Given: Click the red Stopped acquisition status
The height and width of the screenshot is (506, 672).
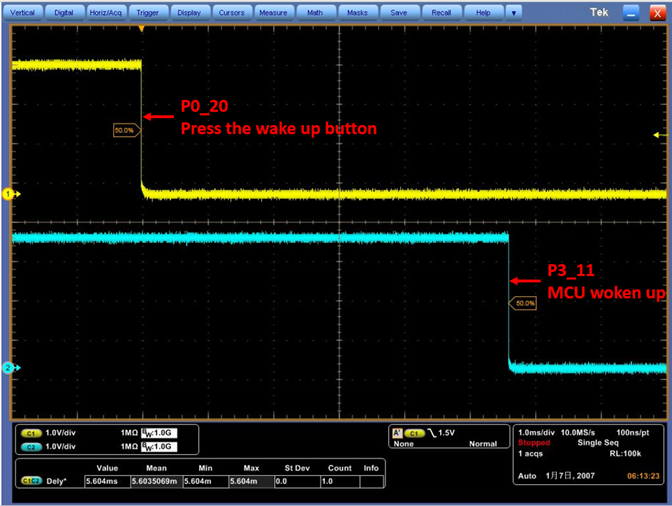Looking at the screenshot, I should coord(534,443).
